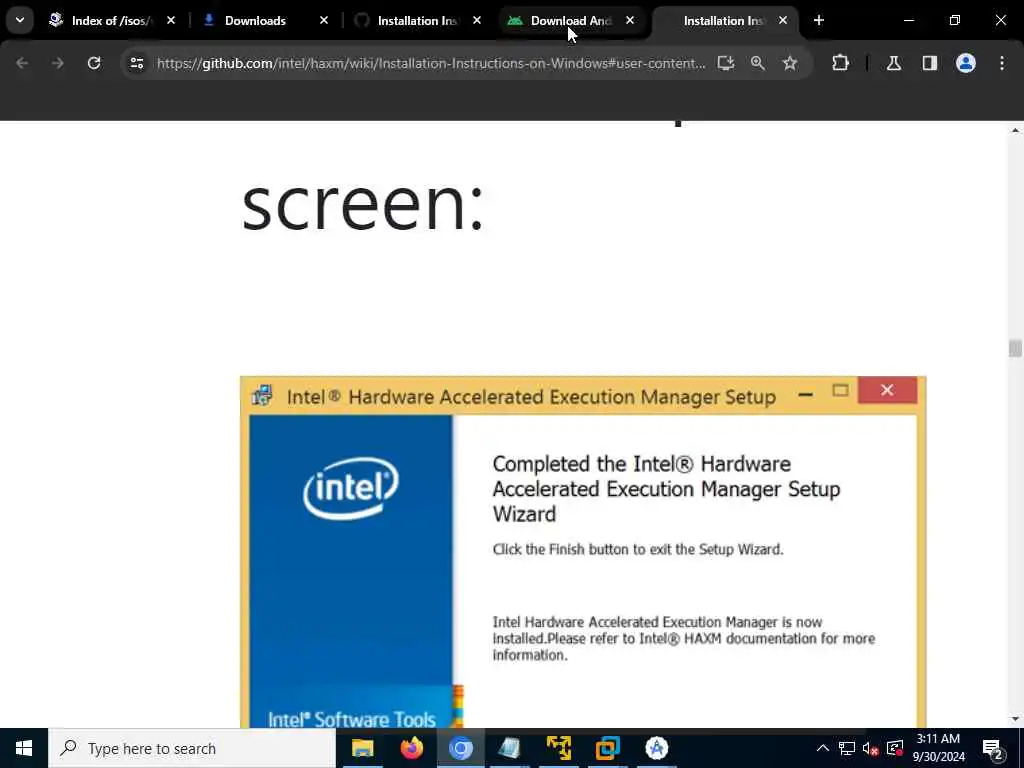Toggle the browser side panel
Viewport: 1024px width, 768px height.
(930, 63)
